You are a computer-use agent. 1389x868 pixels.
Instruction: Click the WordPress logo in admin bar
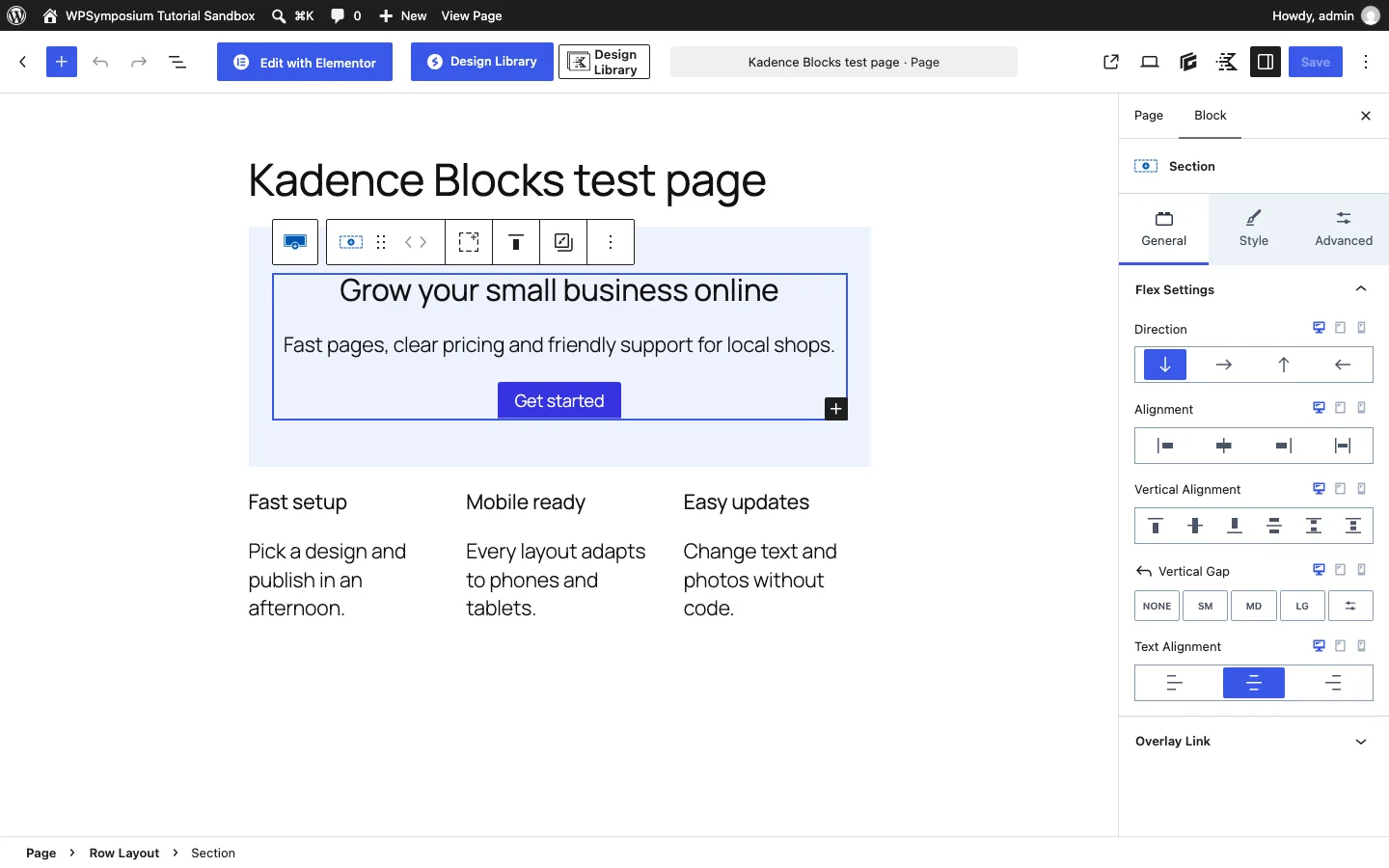click(16, 15)
